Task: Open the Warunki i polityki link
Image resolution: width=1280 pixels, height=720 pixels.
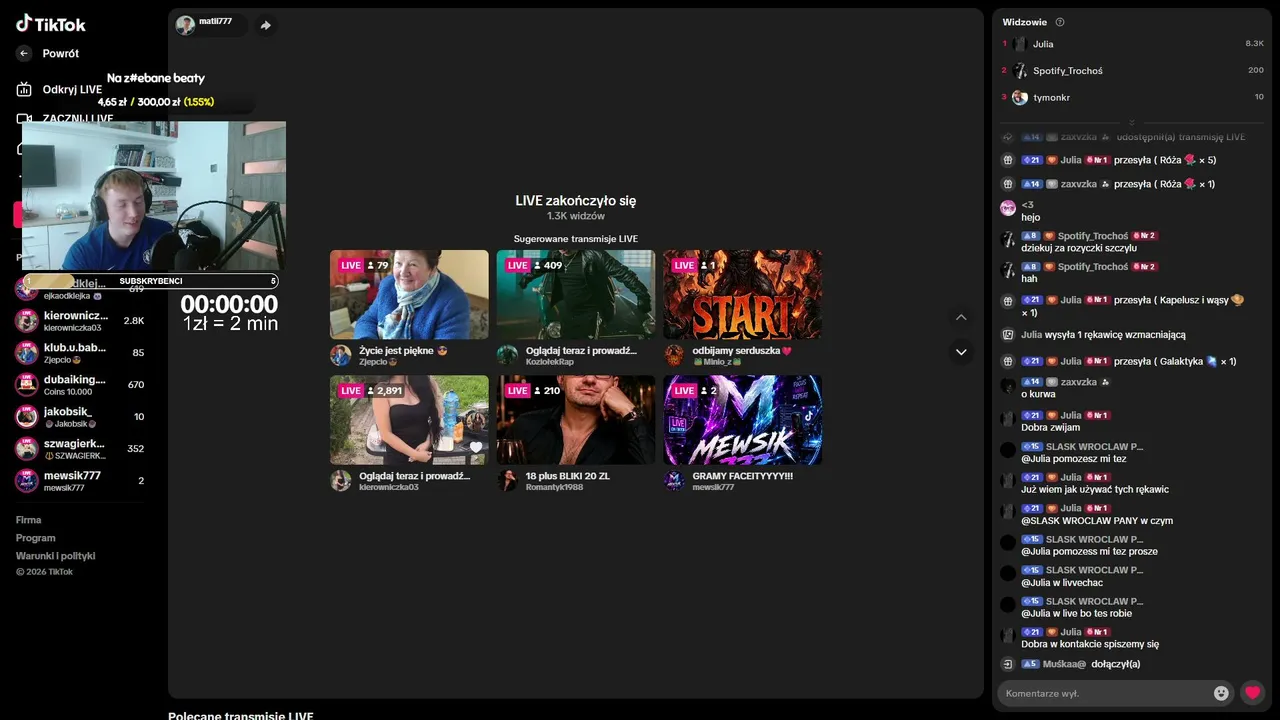Action: click(x=56, y=556)
